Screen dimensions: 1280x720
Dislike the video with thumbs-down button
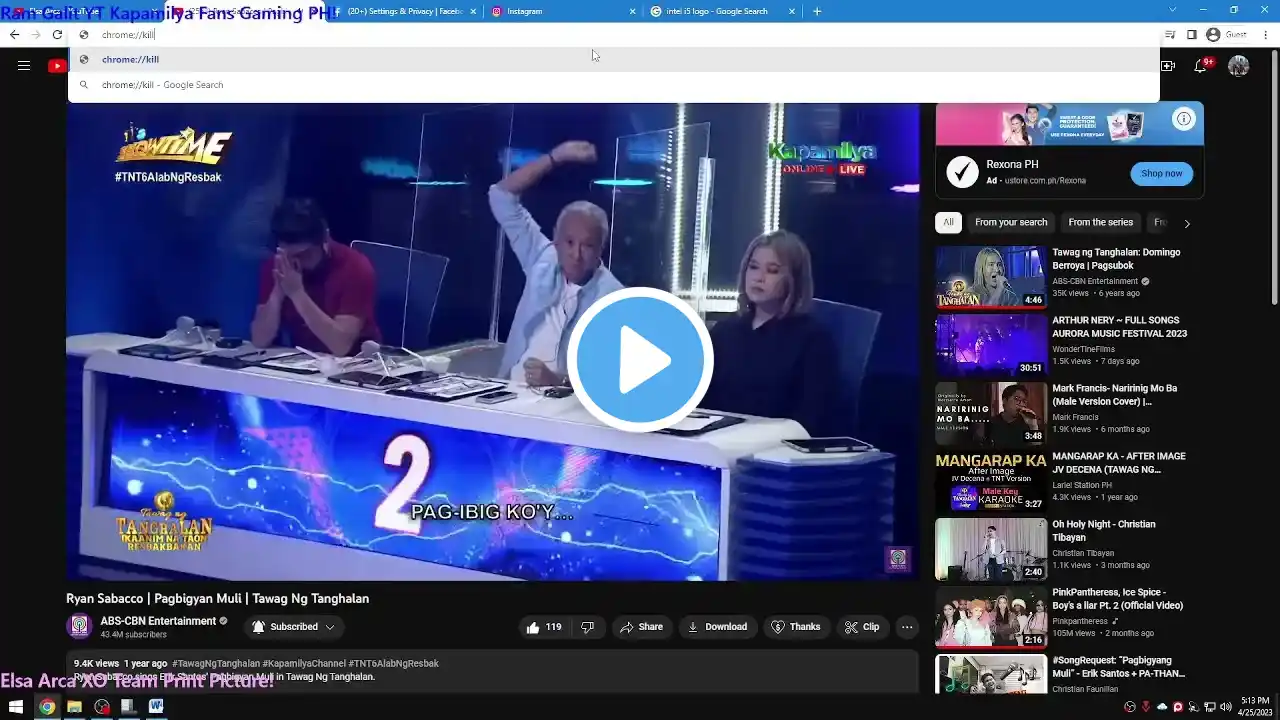[x=587, y=627]
